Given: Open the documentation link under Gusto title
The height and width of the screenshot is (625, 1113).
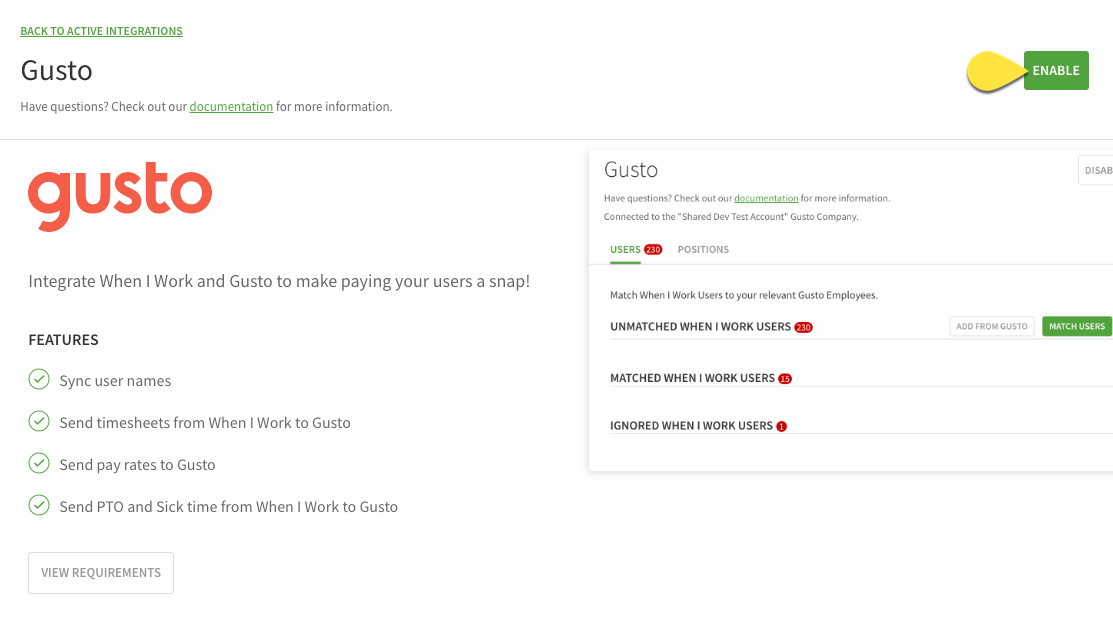Looking at the screenshot, I should point(231,106).
